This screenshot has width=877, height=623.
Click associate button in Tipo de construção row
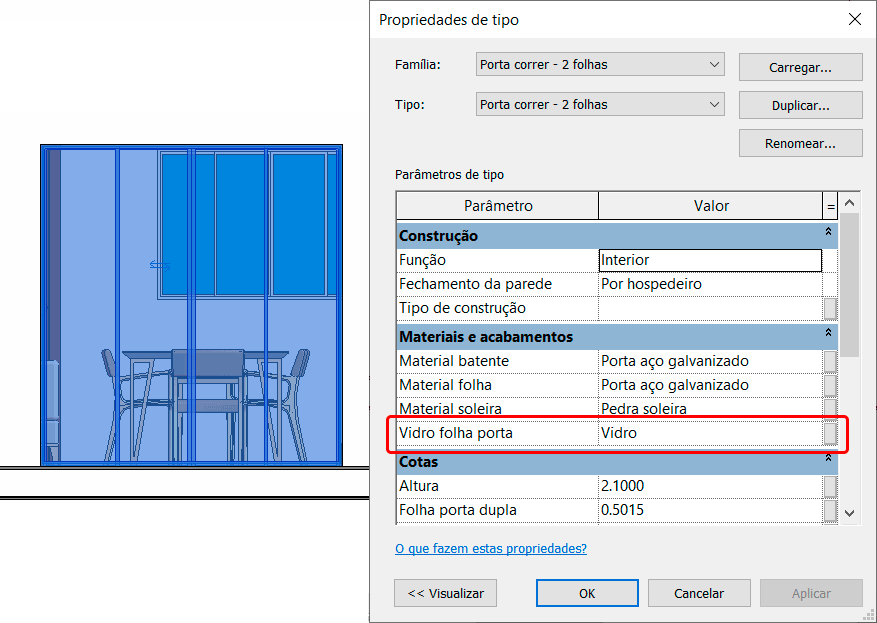click(x=830, y=308)
